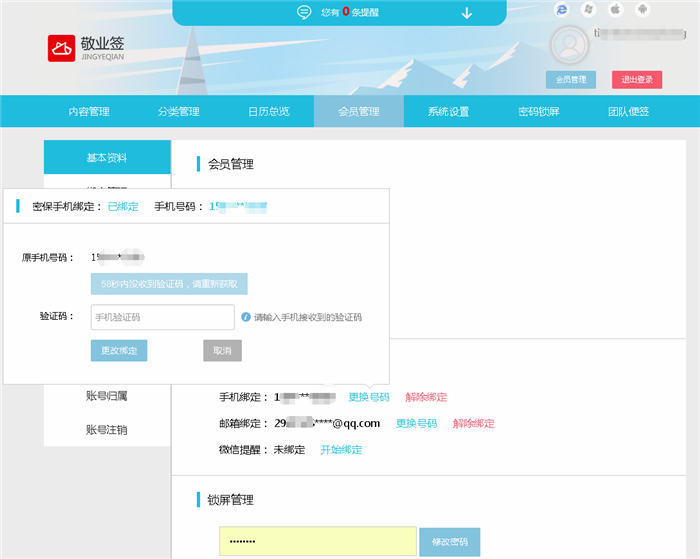Click the 更改绑定 button
Image resolution: width=700 pixels, height=559 pixels.
(119, 351)
